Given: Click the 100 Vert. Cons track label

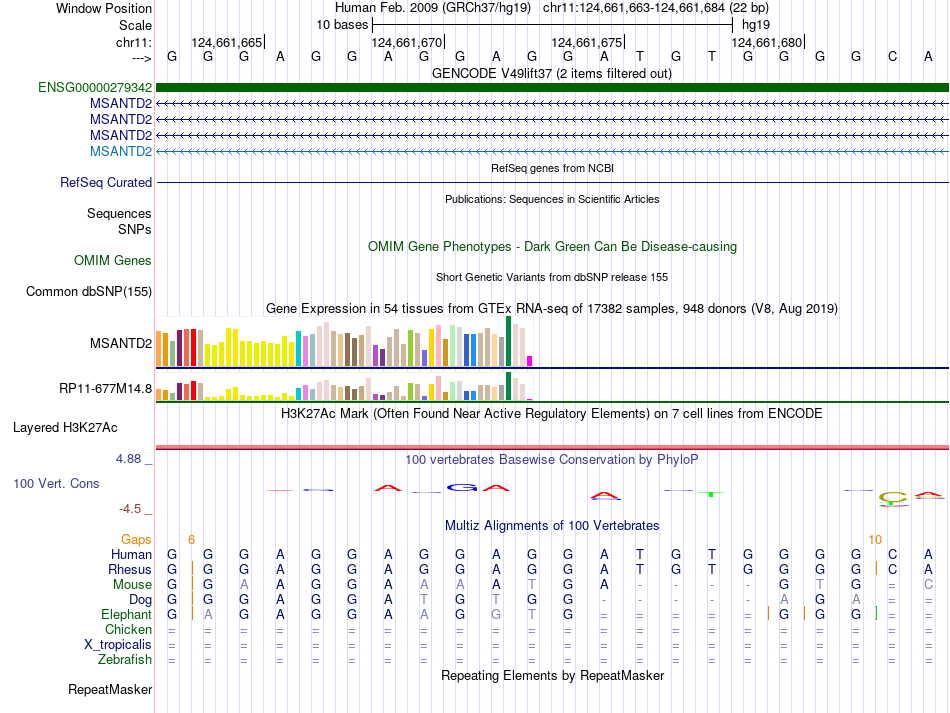Looking at the screenshot, I should pyautogui.click(x=56, y=483).
